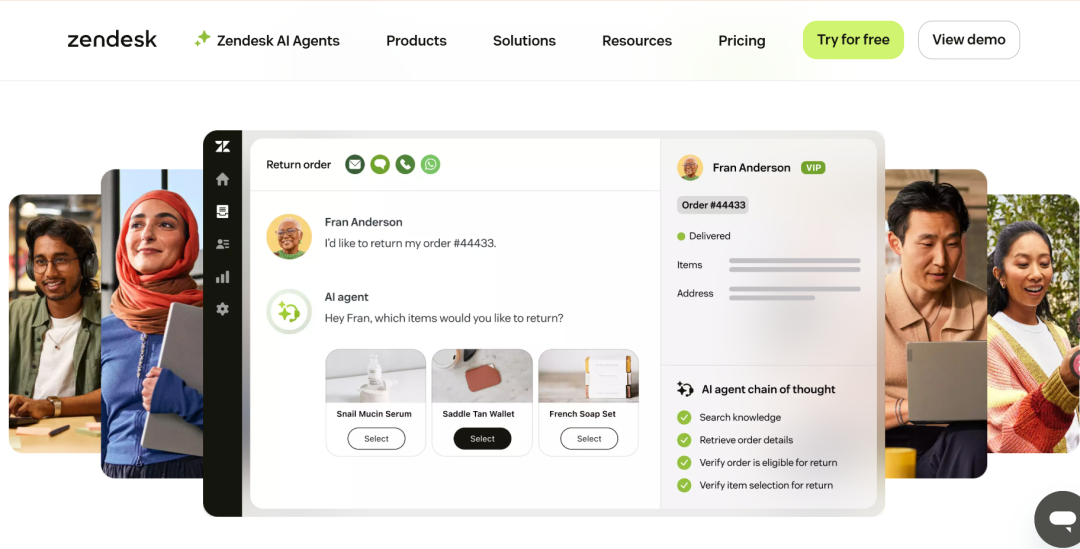Open the bar chart reporting icon
Viewport: 1080px width, 549px height.
pos(222,277)
